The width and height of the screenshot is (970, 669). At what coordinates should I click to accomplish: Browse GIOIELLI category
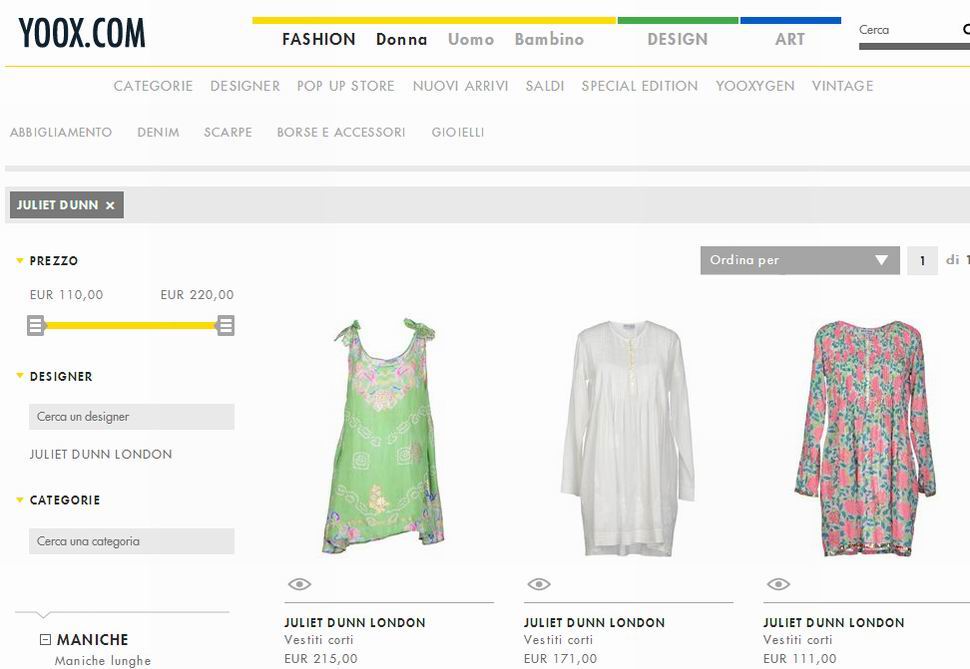[458, 132]
